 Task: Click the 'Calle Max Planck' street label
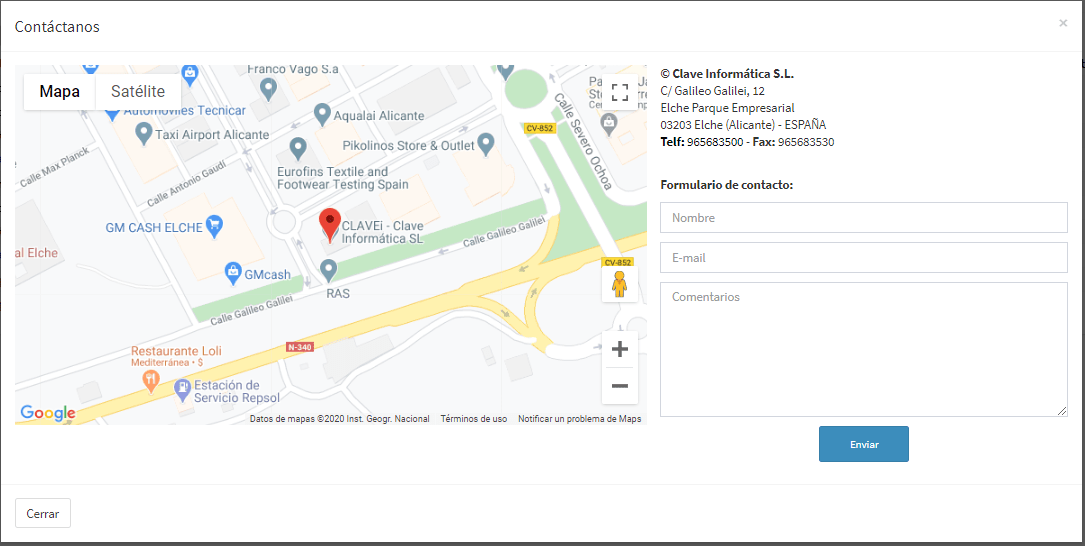[x=55, y=167]
